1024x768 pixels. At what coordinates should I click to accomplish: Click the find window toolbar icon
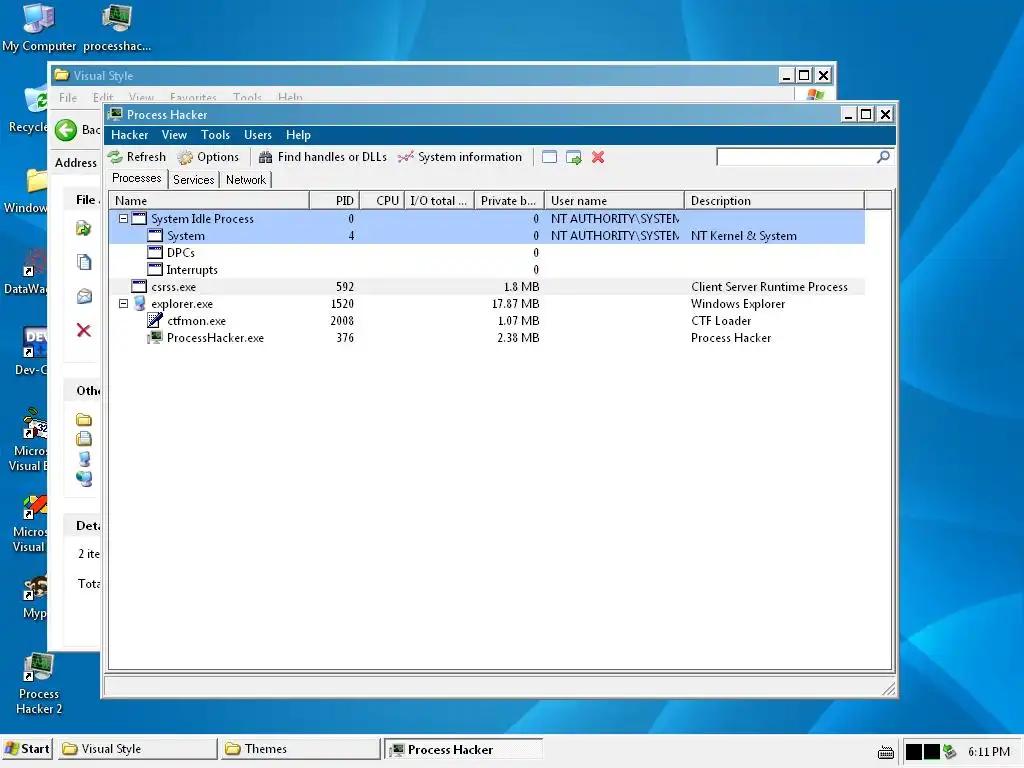pos(549,157)
